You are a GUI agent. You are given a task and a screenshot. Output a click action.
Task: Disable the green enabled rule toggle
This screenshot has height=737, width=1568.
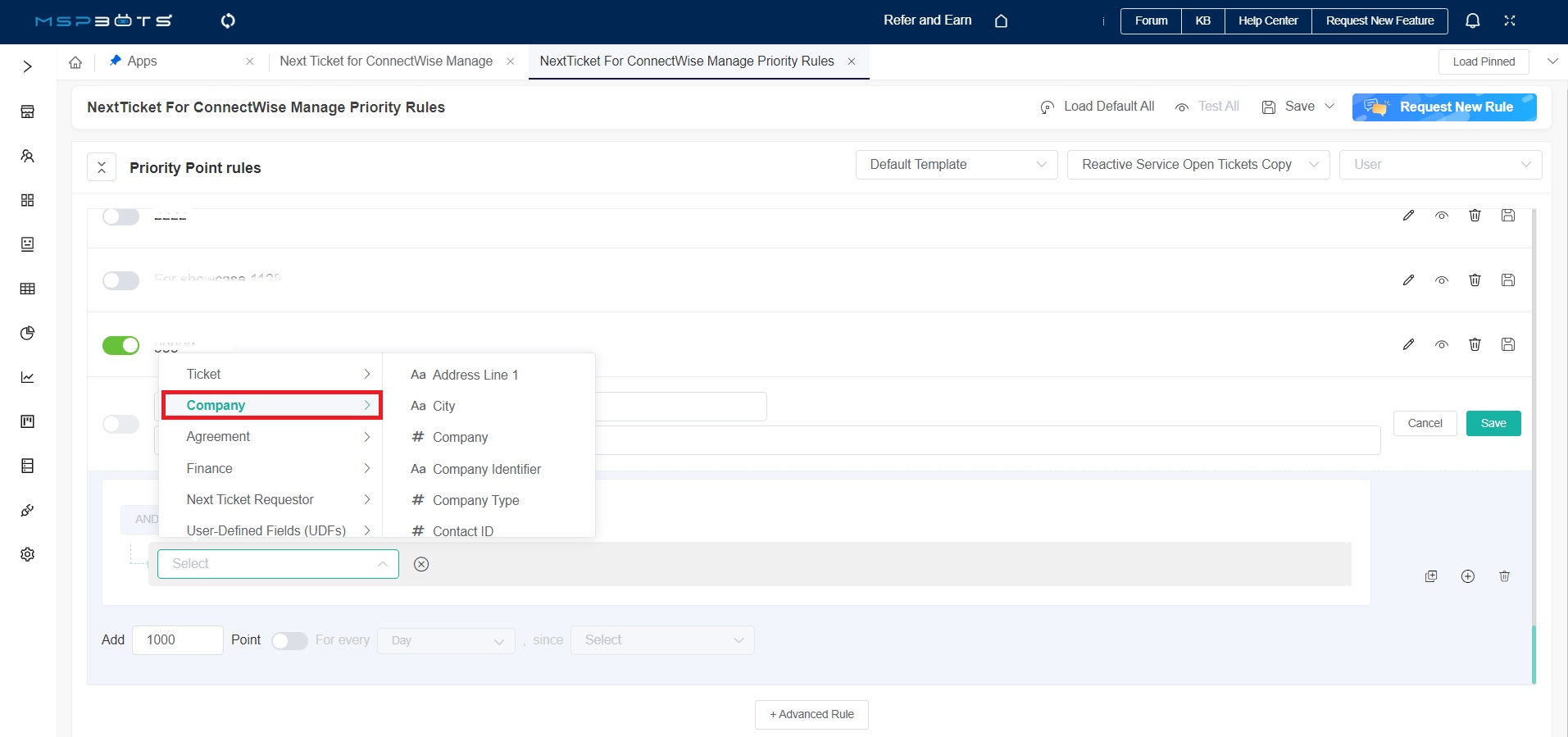click(x=120, y=345)
